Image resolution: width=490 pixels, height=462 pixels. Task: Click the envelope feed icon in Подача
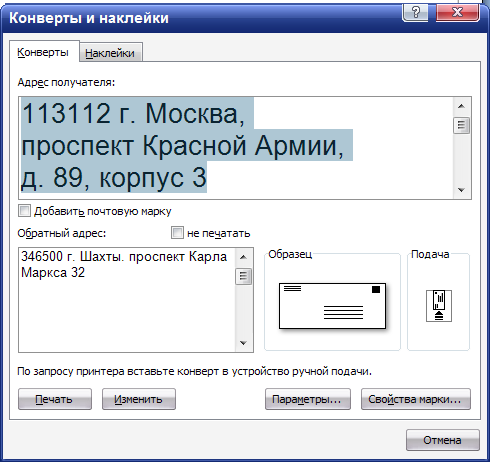click(439, 306)
